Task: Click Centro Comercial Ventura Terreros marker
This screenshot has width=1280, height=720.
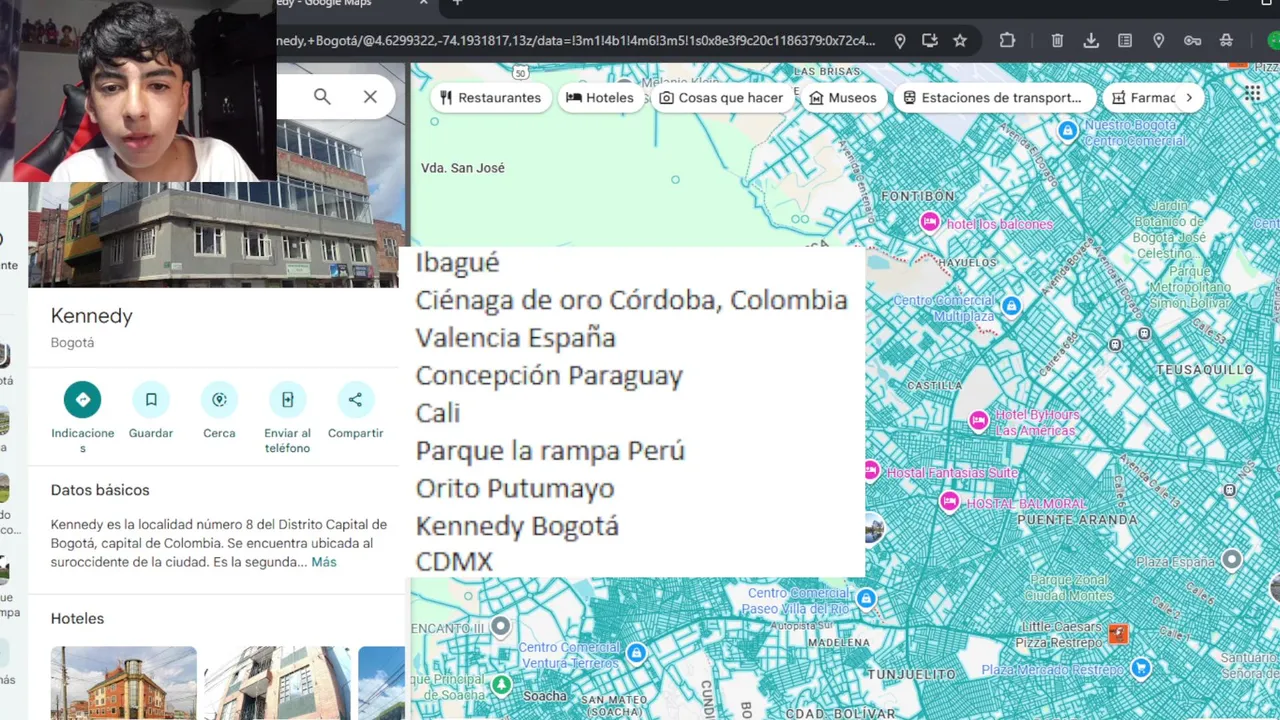Action: pos(636,654)
